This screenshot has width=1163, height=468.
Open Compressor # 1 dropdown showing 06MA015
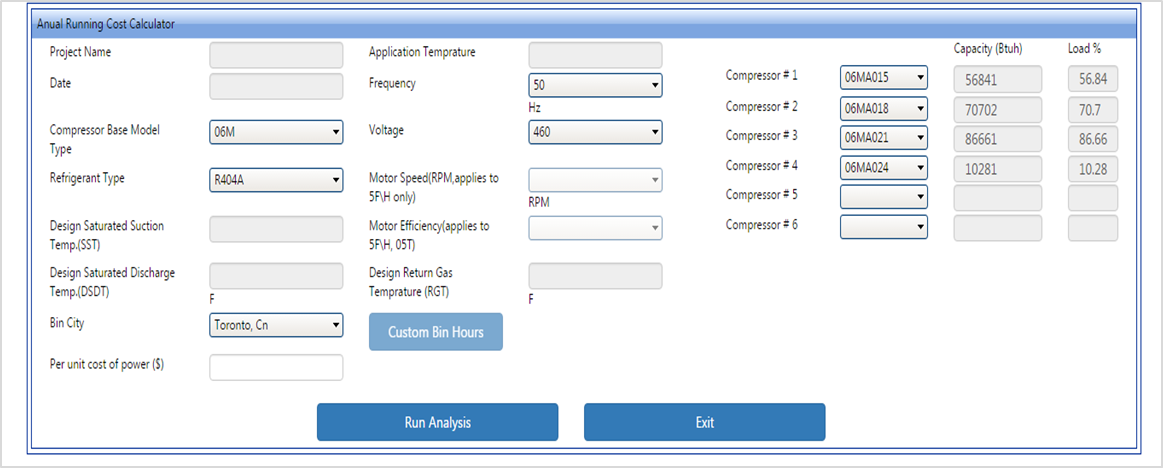[884, 77]
